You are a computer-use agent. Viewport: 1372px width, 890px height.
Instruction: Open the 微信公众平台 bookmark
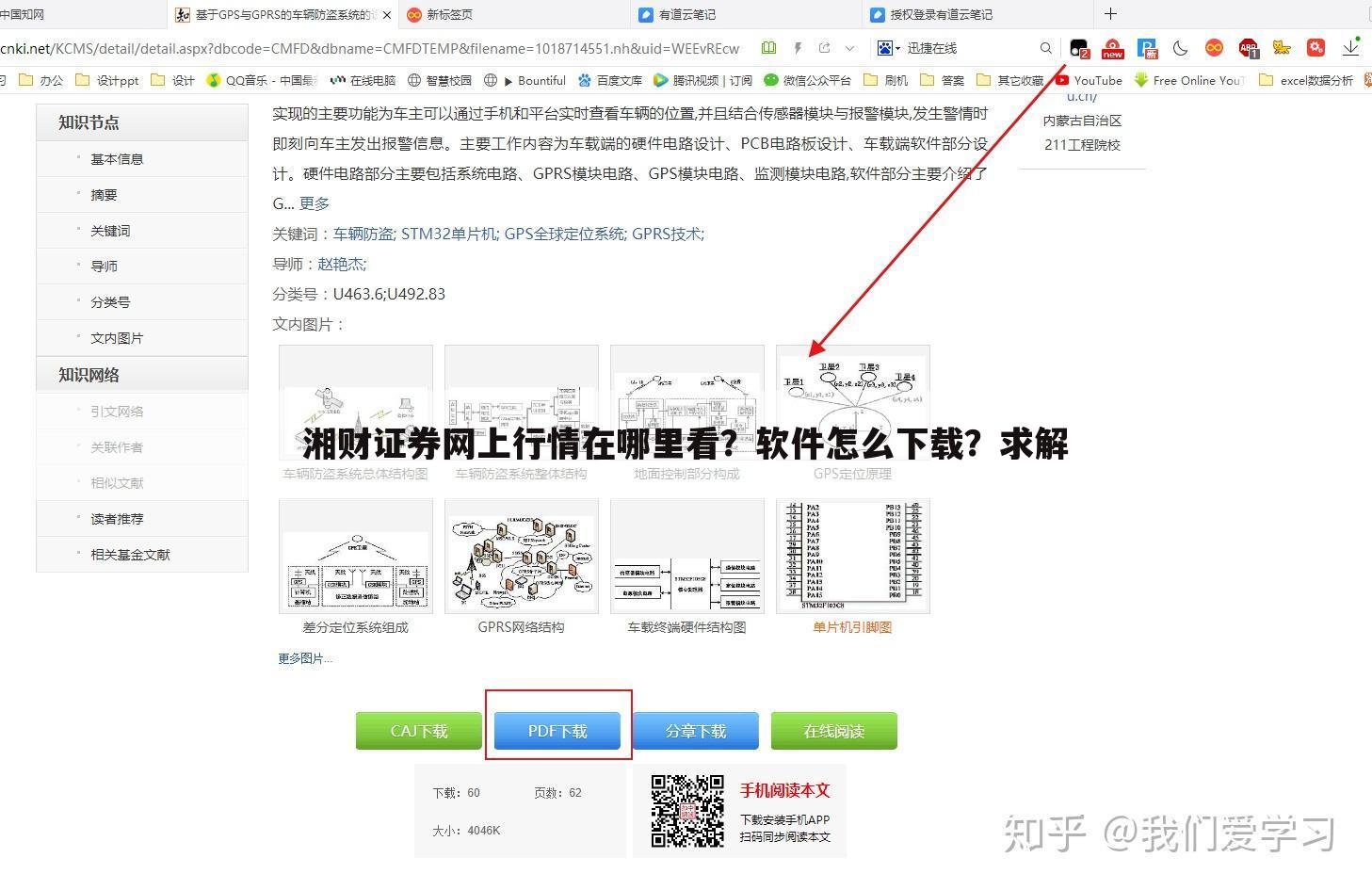pyautogui.click(x=807, y=80)
